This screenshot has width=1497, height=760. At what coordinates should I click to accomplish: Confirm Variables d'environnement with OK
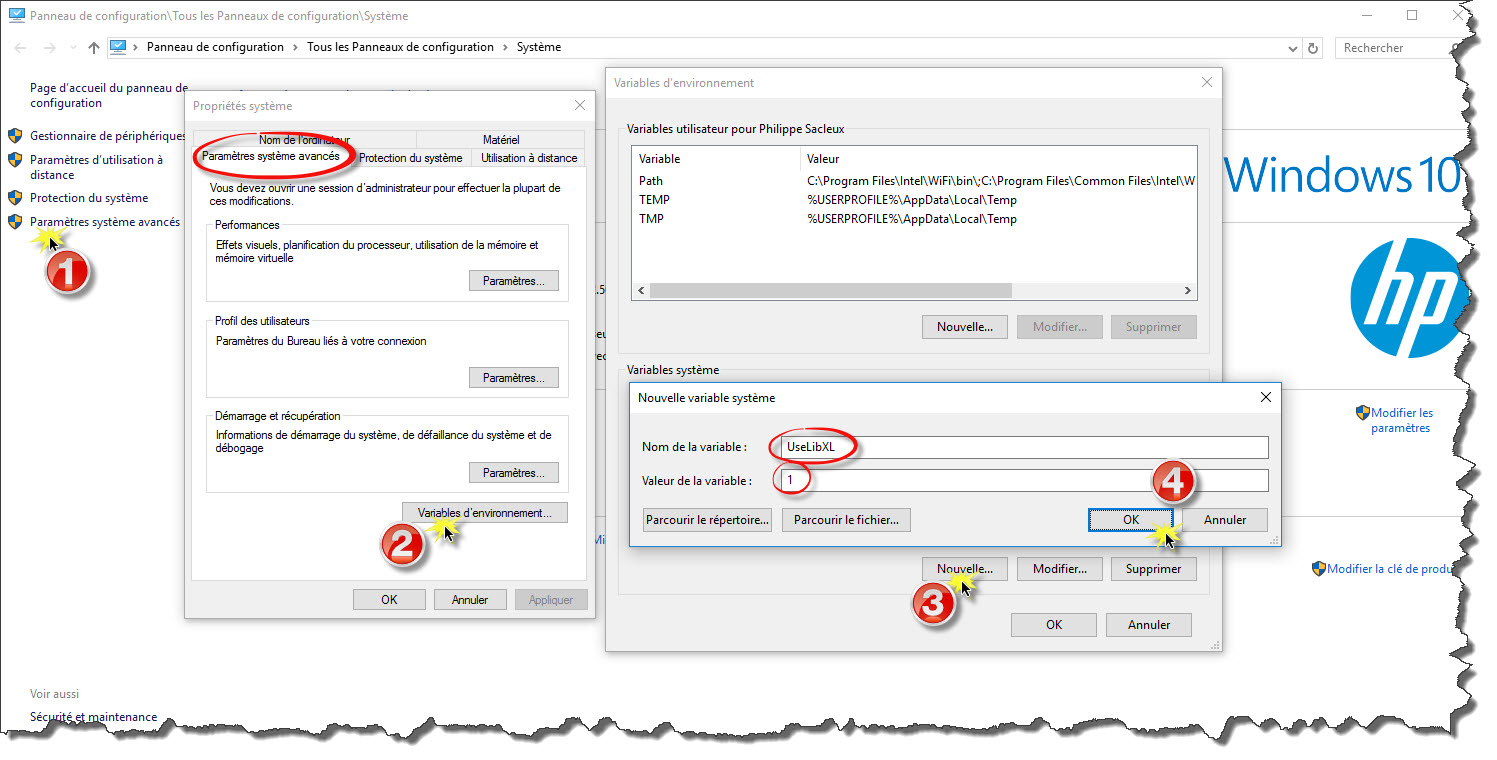pyautogui.click(x=1054, y=625)
